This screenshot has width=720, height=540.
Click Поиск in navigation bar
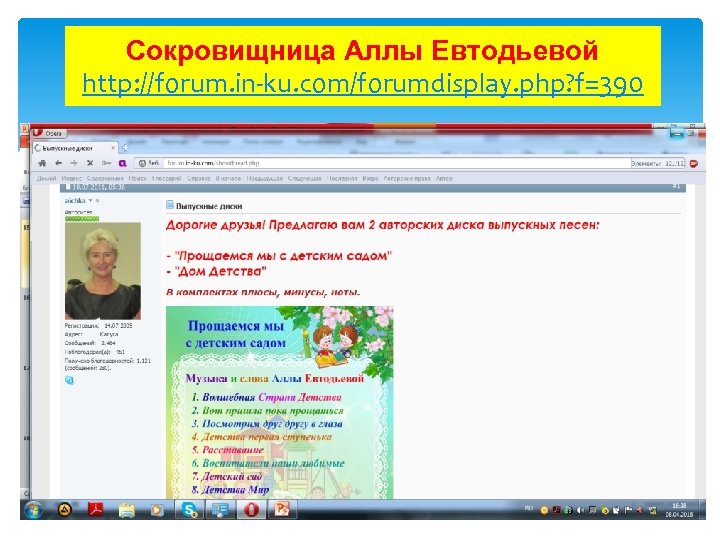click(x=137, y=178)
